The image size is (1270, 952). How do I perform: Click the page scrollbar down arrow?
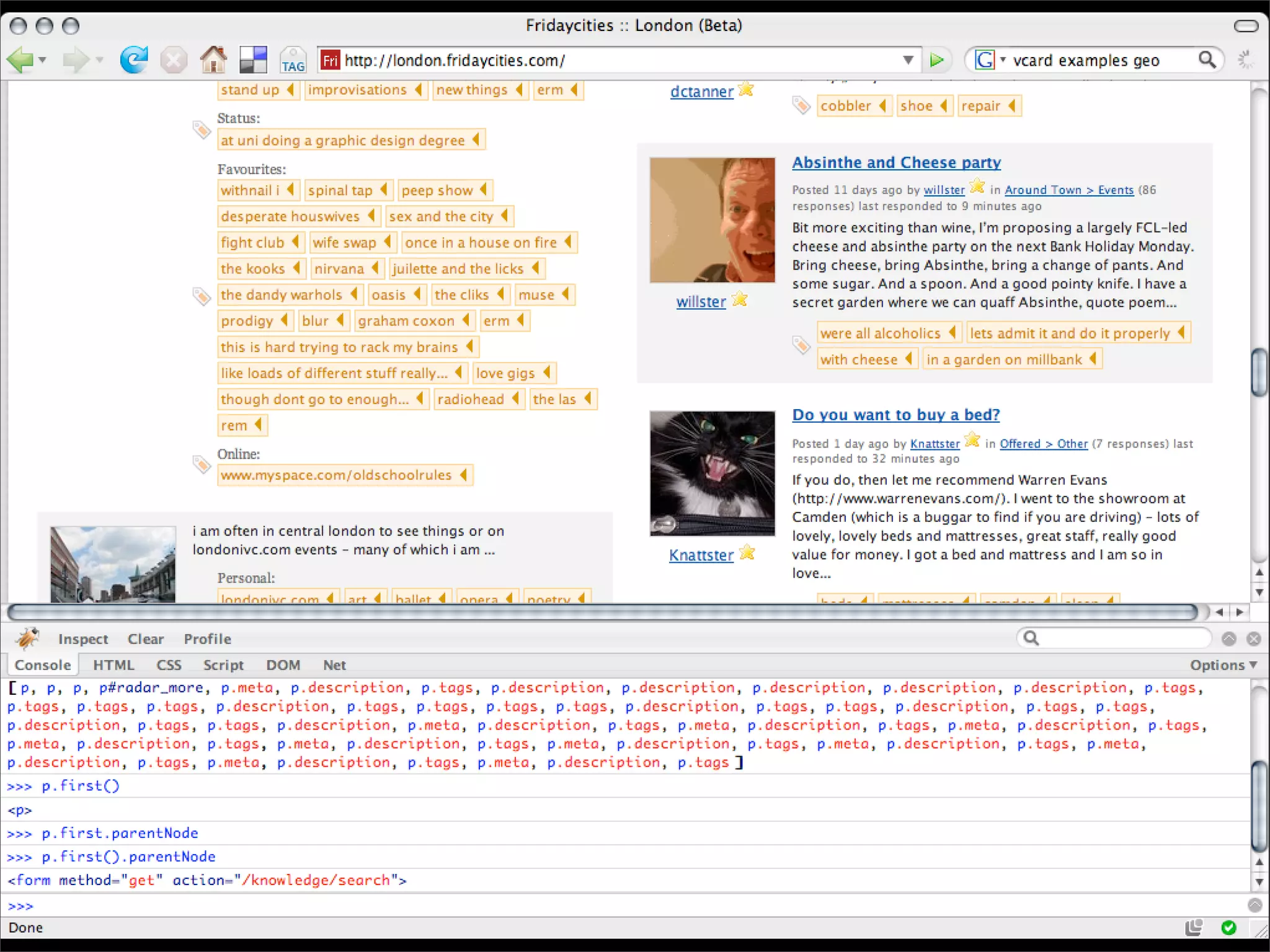pos(1259,592)
